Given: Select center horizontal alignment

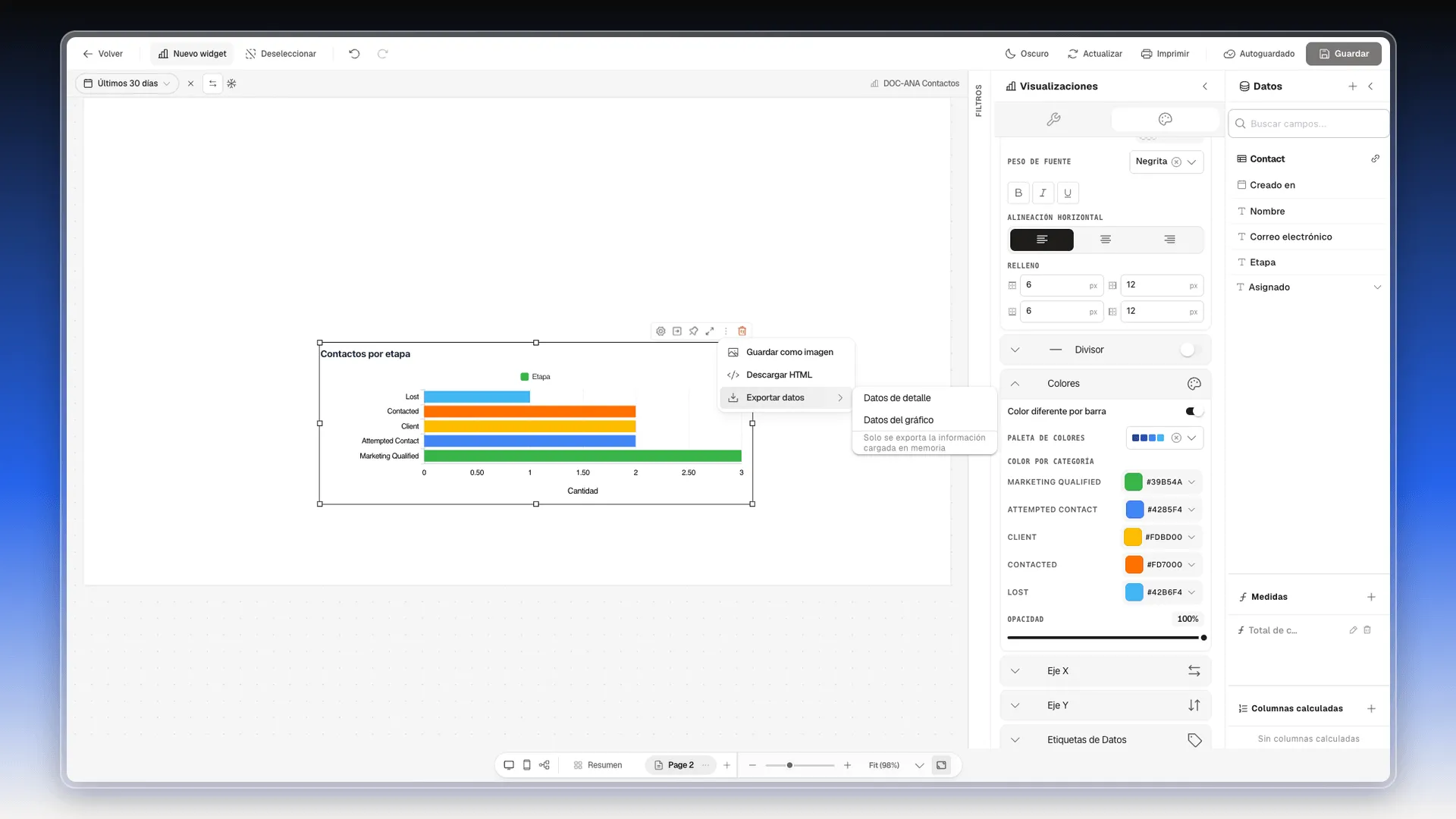Looking at the screenshot, I should [x=1106, y=240].
